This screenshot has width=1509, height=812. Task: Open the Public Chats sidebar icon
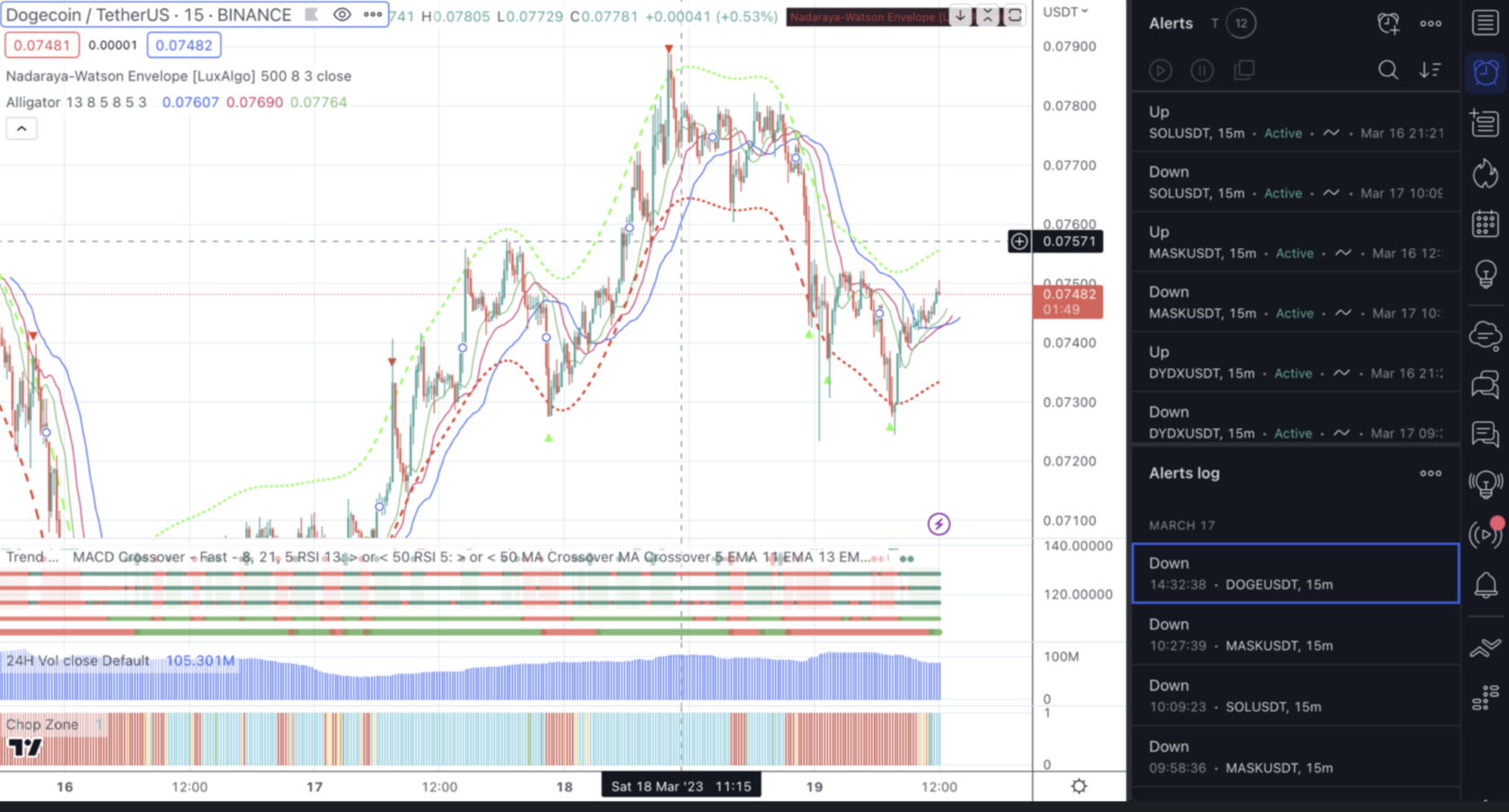pyautogui.click(x=1485, y=384)
